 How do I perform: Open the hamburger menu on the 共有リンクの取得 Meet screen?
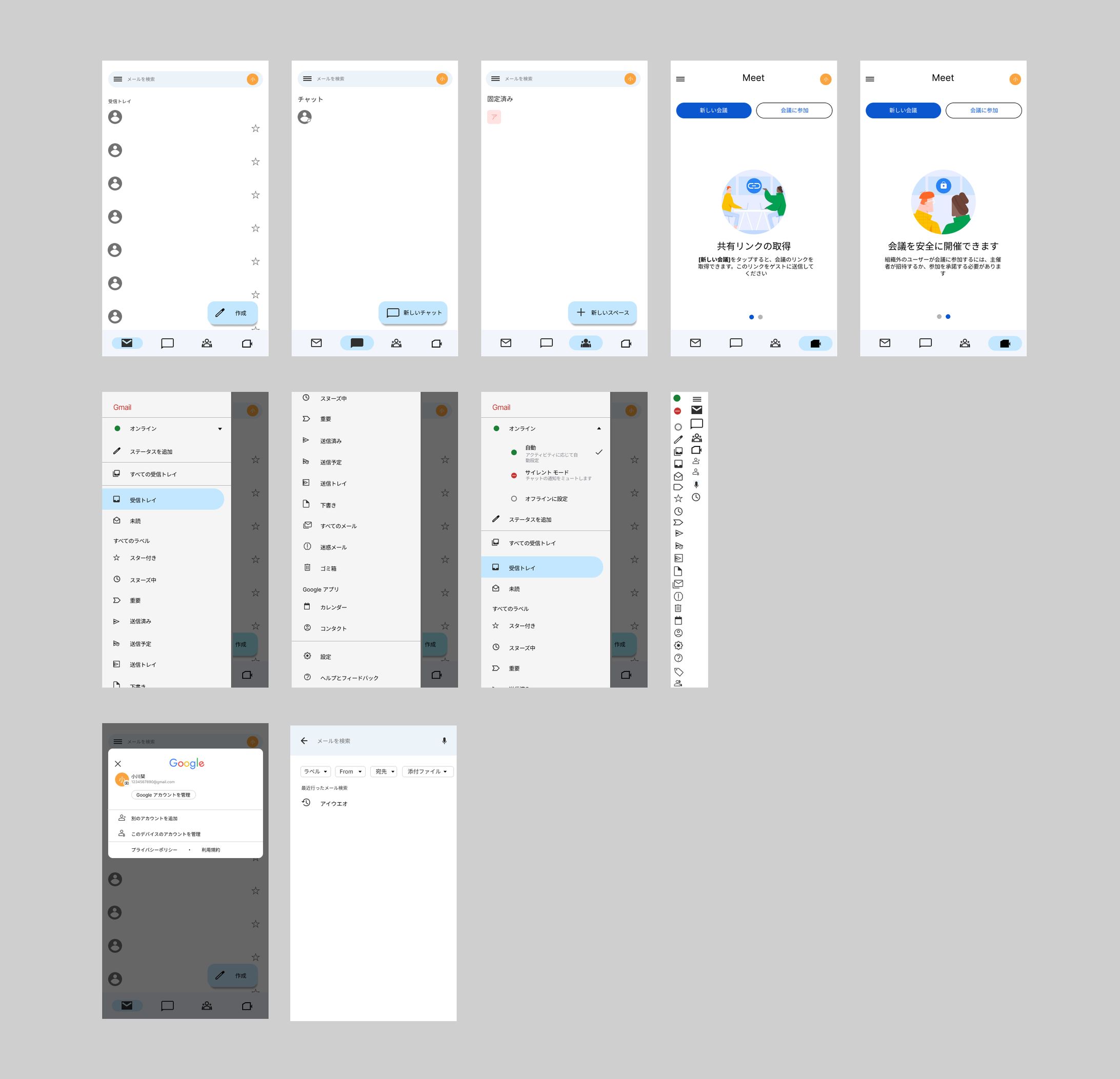[681, 79]
